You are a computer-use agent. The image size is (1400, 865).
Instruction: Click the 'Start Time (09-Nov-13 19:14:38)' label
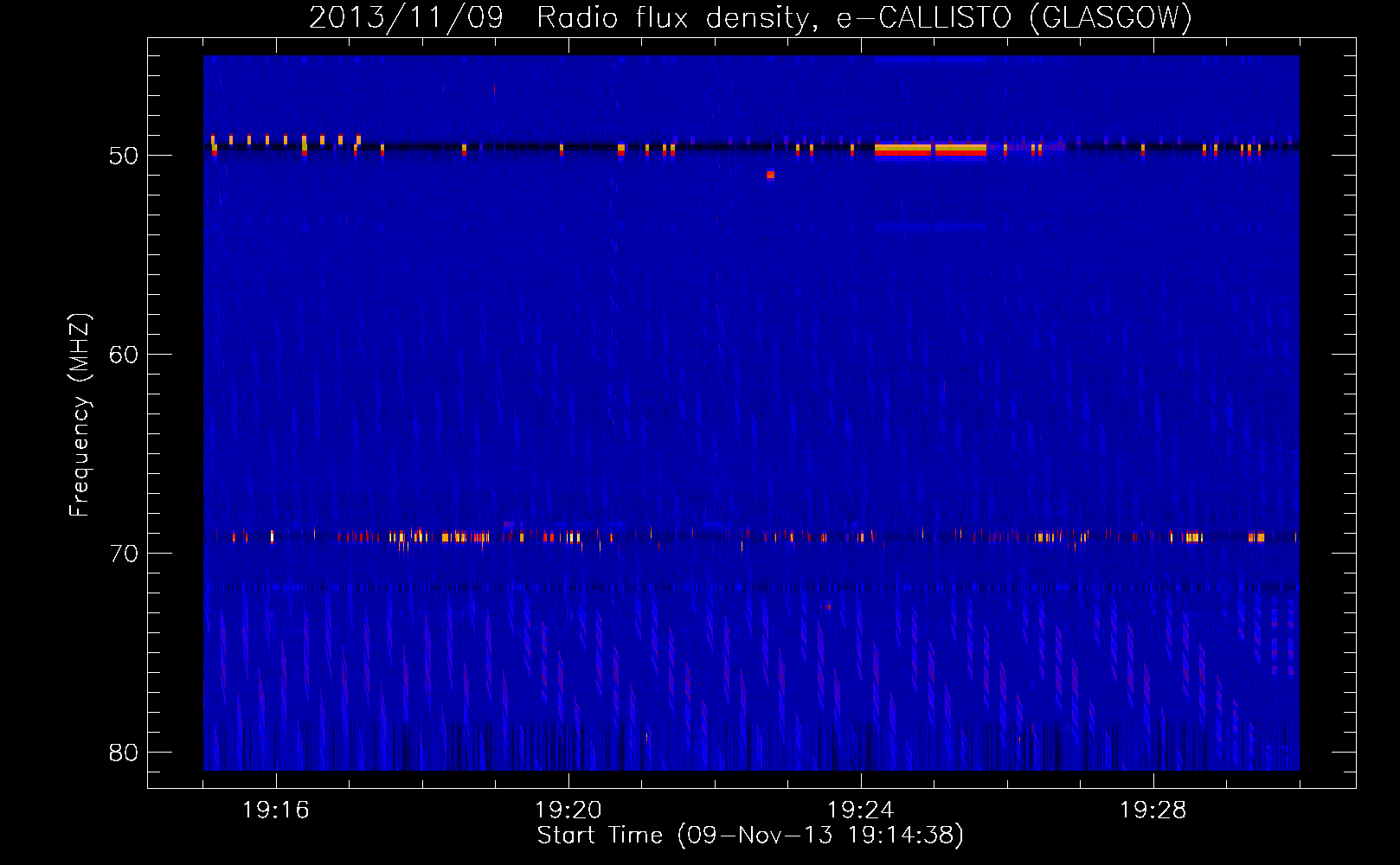pyautogui.click(x=750, y=836)
